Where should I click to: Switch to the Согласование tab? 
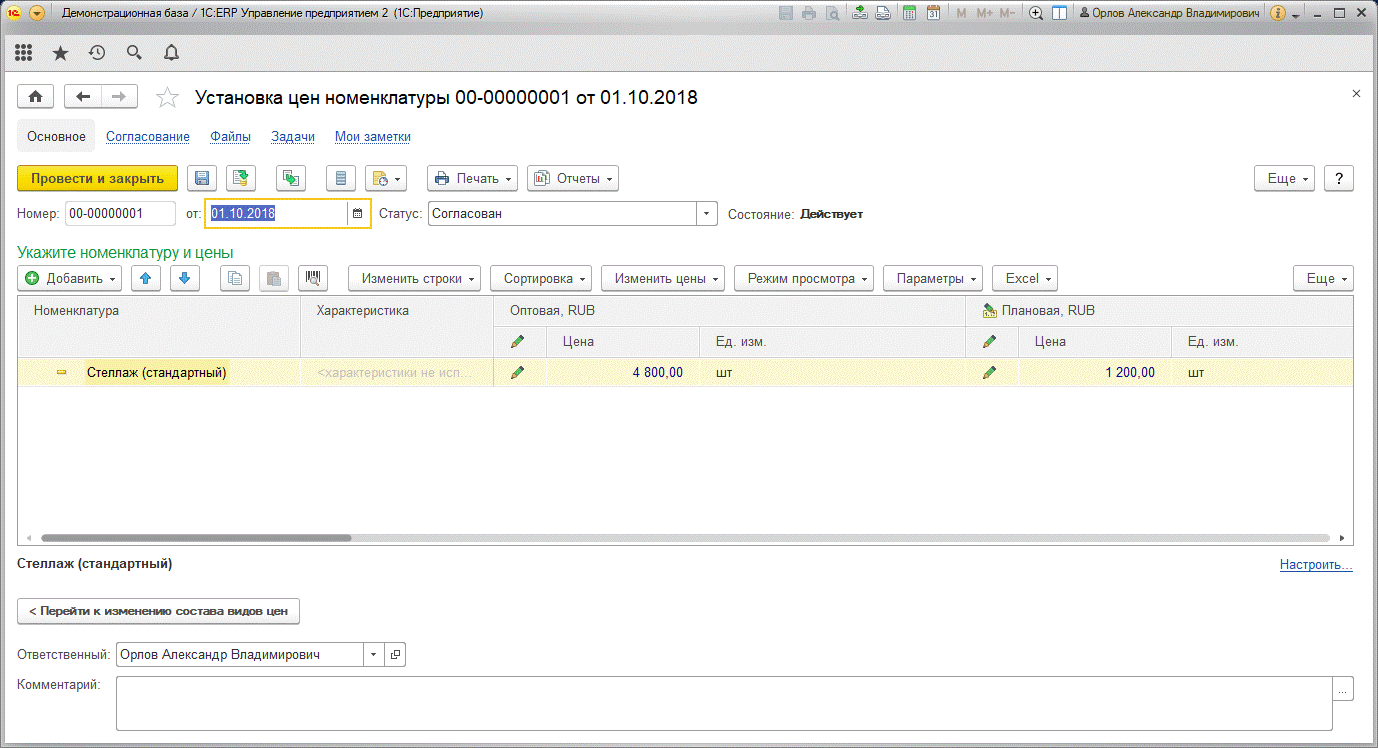pos(148,136)
